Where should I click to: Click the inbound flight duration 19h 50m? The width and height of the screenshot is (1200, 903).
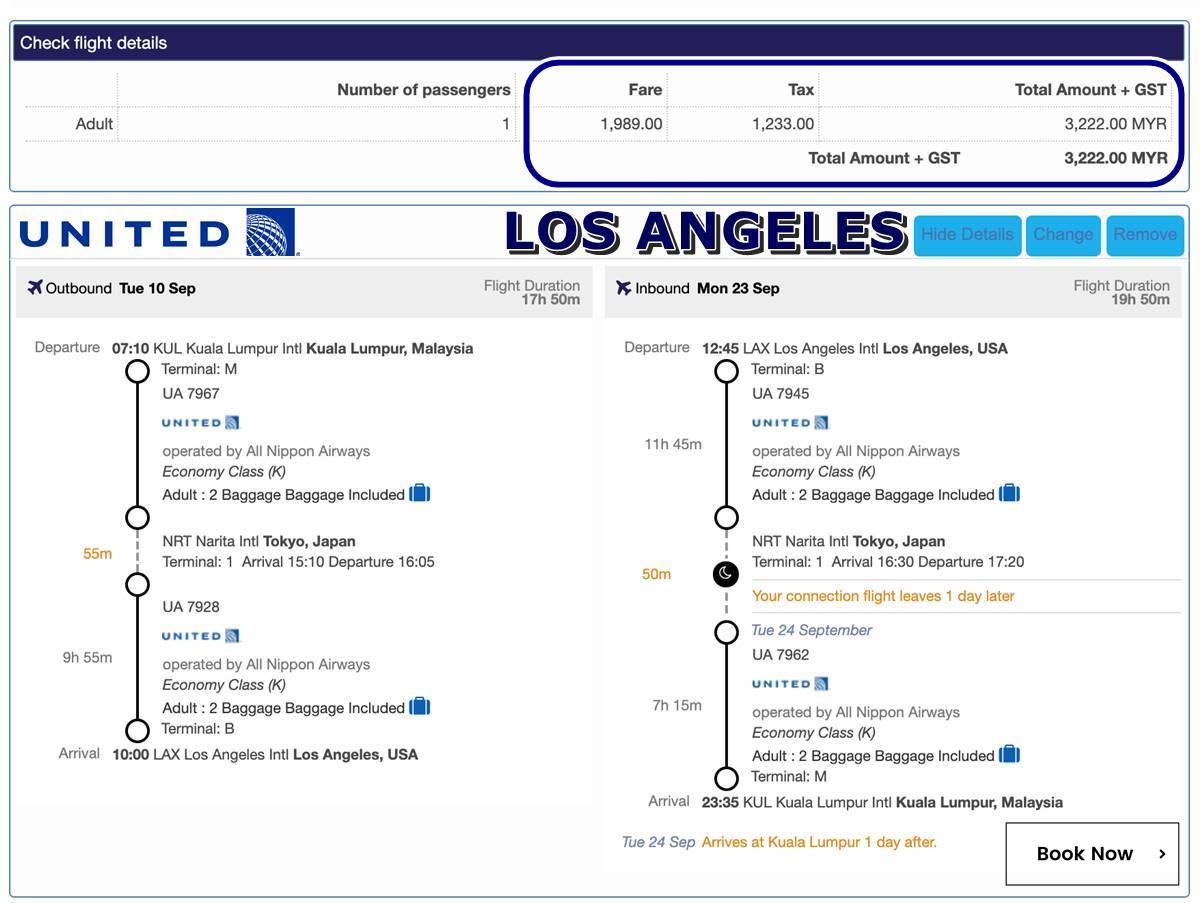1140,300
